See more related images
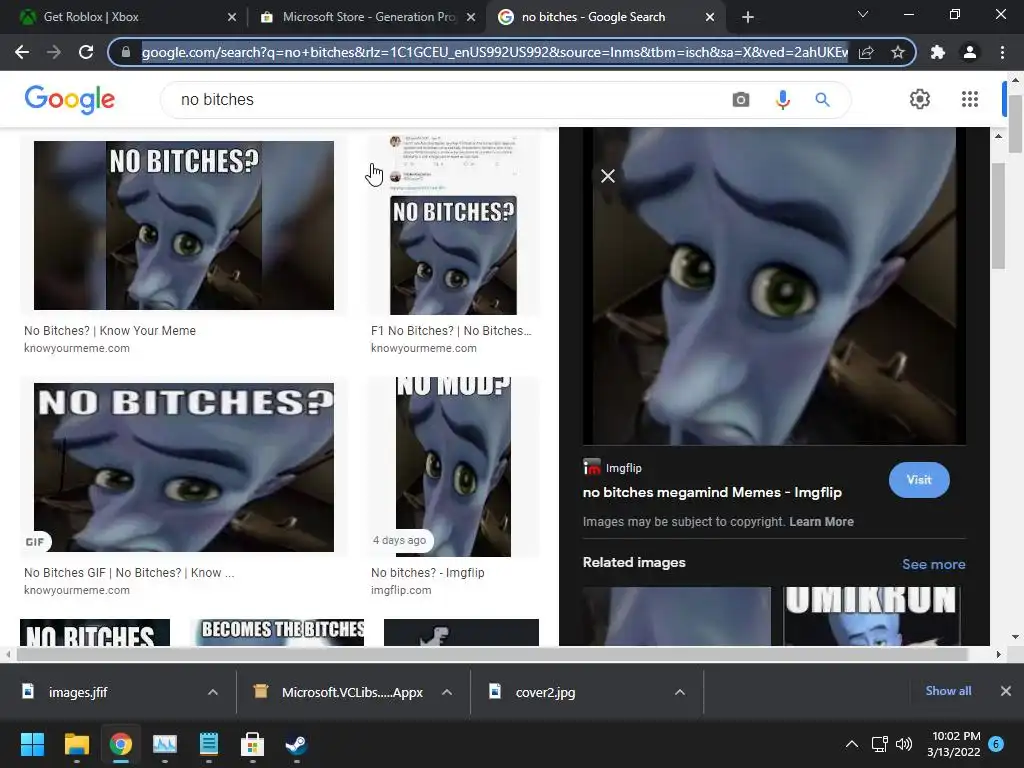1024x768 pixels. click(933, 564)
